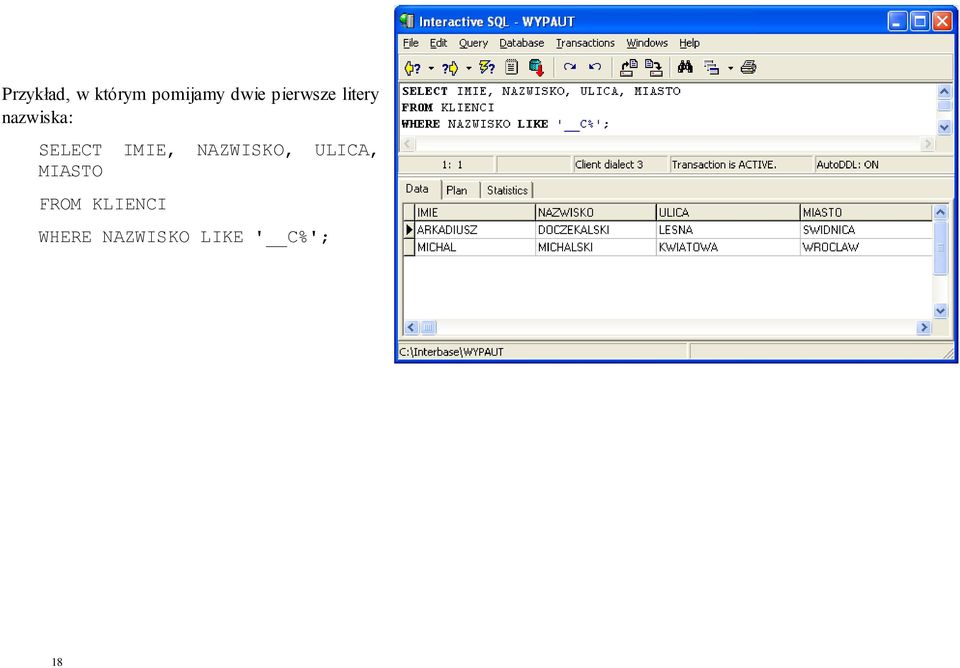Select the KWIATOWA cell

729,247
